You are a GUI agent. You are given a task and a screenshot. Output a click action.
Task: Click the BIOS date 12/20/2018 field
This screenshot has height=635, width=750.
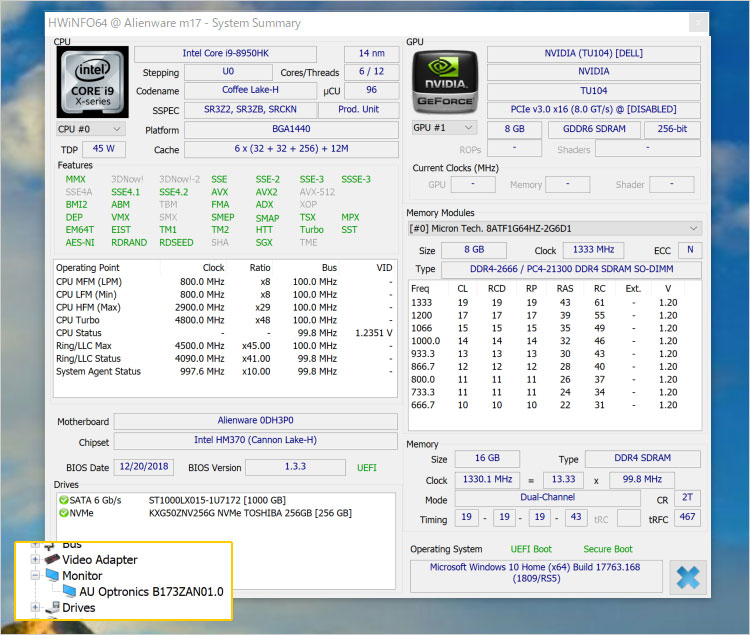click(x=143, y=467)
